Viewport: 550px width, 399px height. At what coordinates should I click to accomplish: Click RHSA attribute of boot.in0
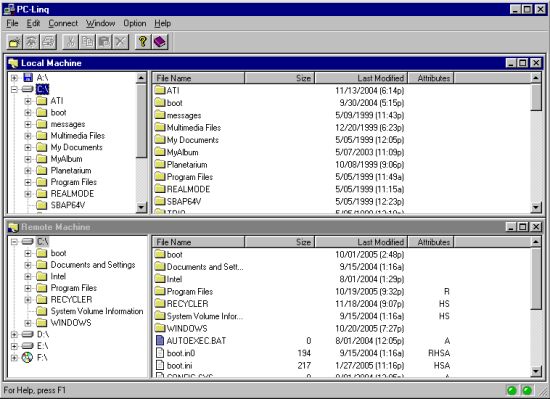pos(439,353)
